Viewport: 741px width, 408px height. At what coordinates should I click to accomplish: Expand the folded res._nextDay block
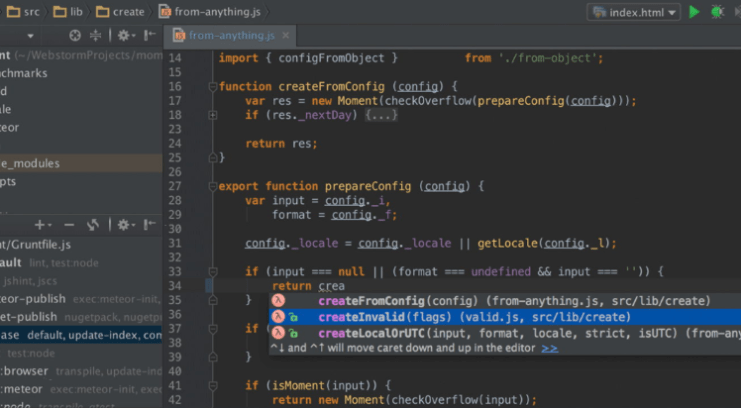381,115
